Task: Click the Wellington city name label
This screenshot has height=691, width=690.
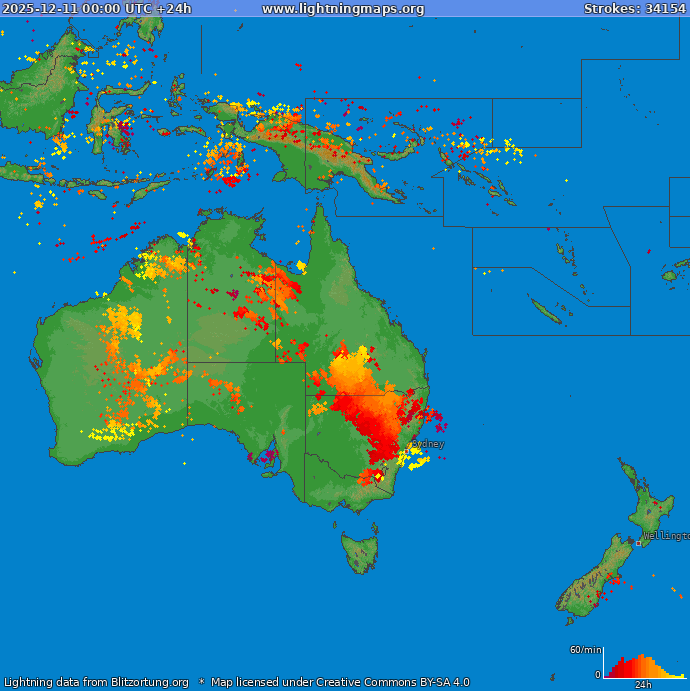Action: pyautogui.click(x=665, y=536)
